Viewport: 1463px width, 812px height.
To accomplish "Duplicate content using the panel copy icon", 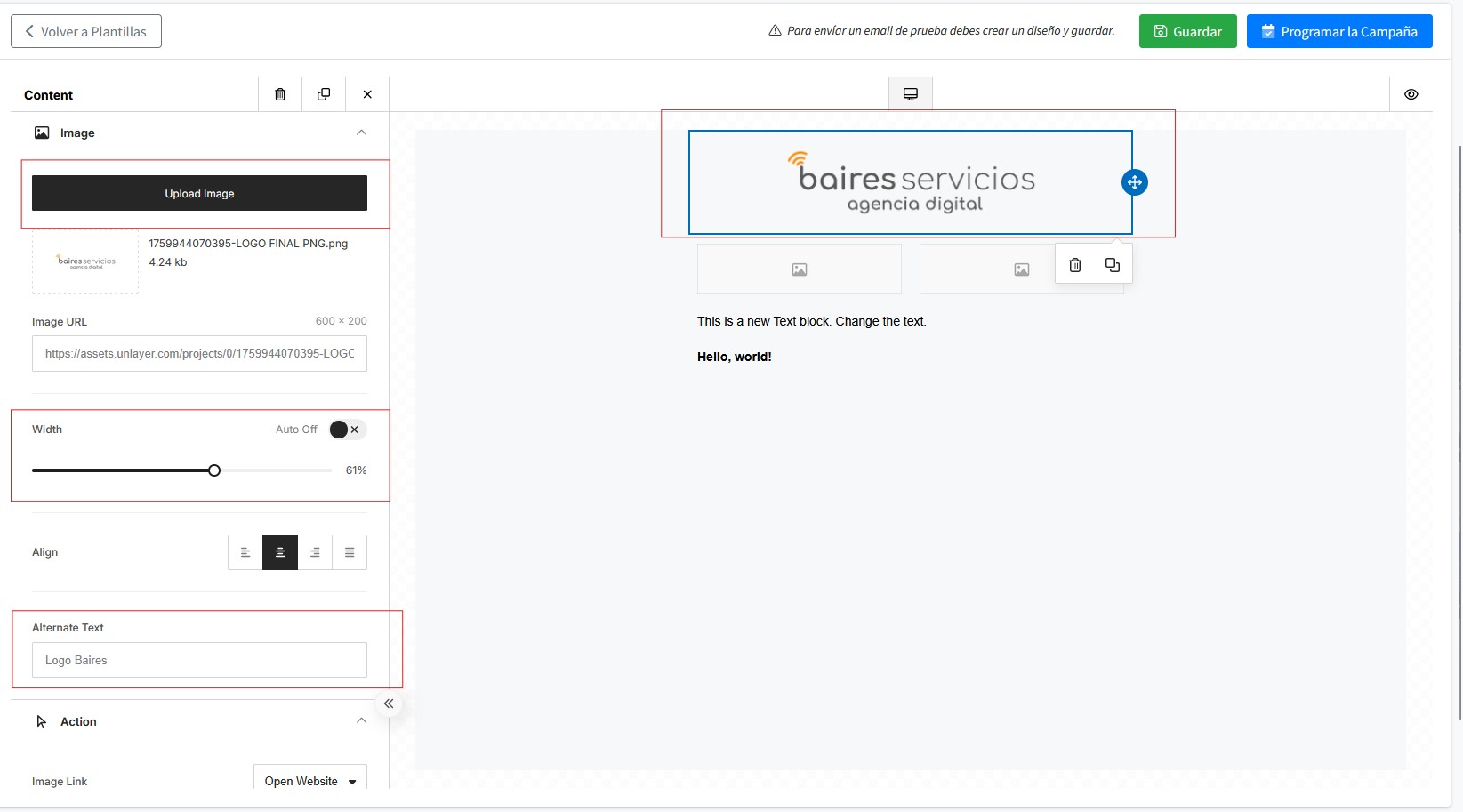I will pos(324,94).
